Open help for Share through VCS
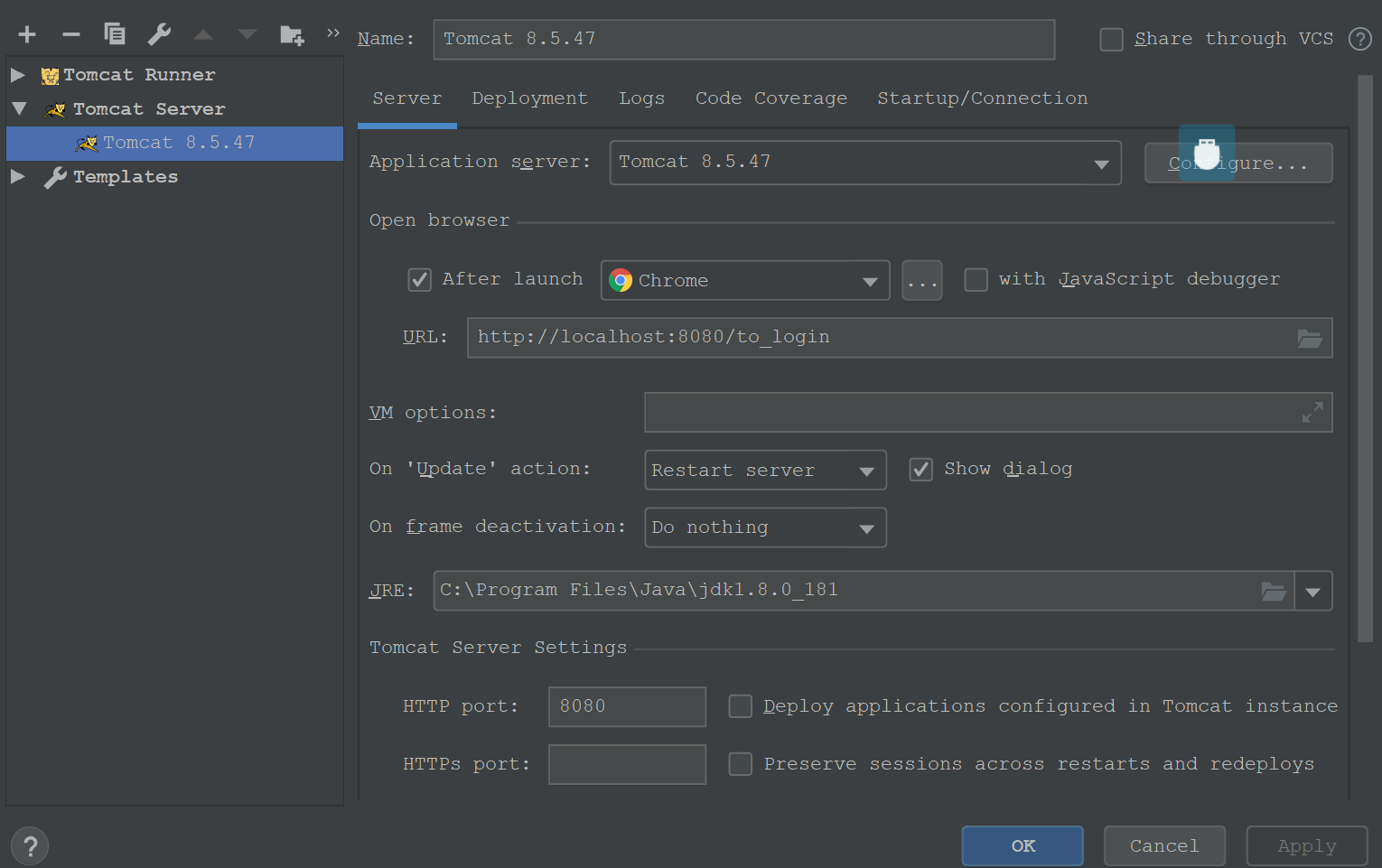This screenshot has width=1382, height=868. (1359, 39)
